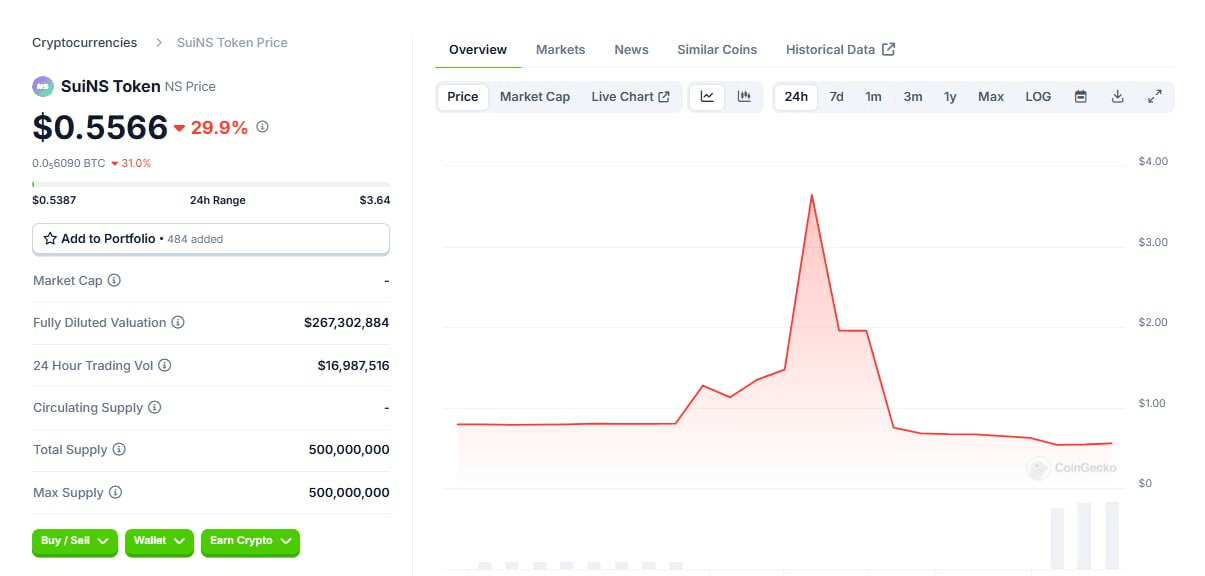Select the Price chart toggle
This screenshot has width=1205, height=576.
463,97
